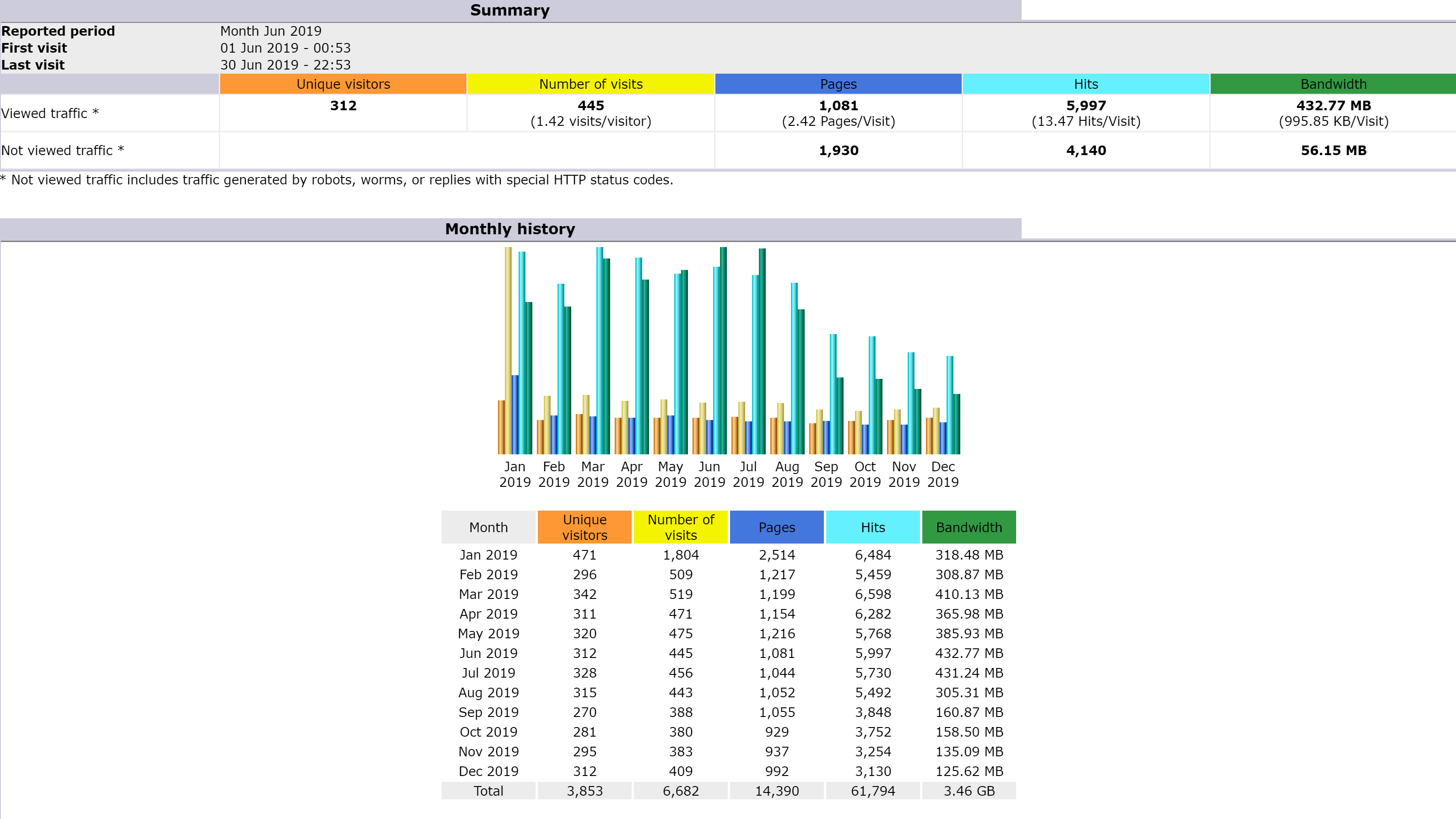Click the tall yellow Jan 2019 visits bar
This screenshot has width=1456, height=819.
(x=508, y=350)
